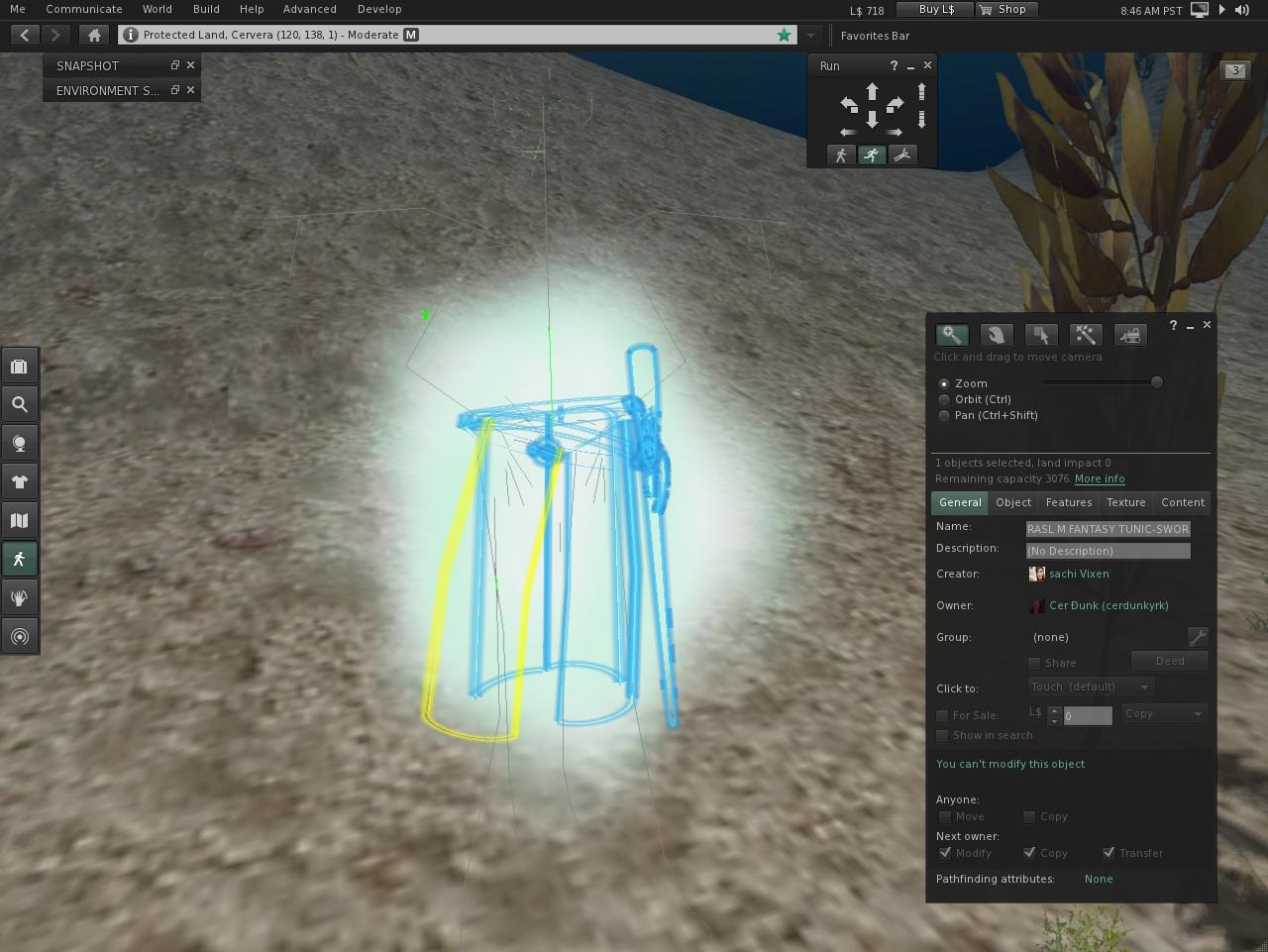Toggle the next owner Transfer checkbox
1268x952 pixels.
coord(1109,853)
